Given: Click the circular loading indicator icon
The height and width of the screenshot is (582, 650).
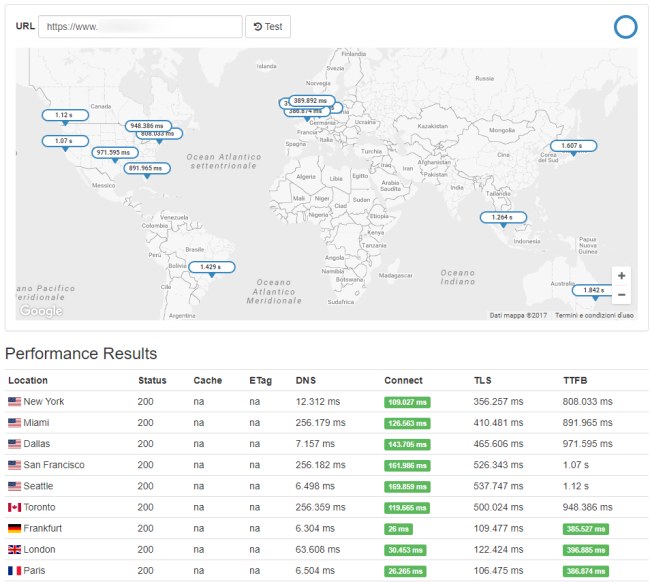Looking at the screenshot, I should pos(625,27).
